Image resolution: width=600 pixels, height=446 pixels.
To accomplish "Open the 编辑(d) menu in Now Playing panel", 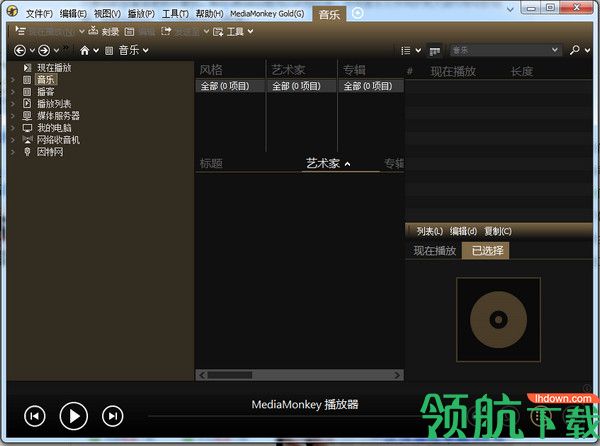I will pos(463,231).
